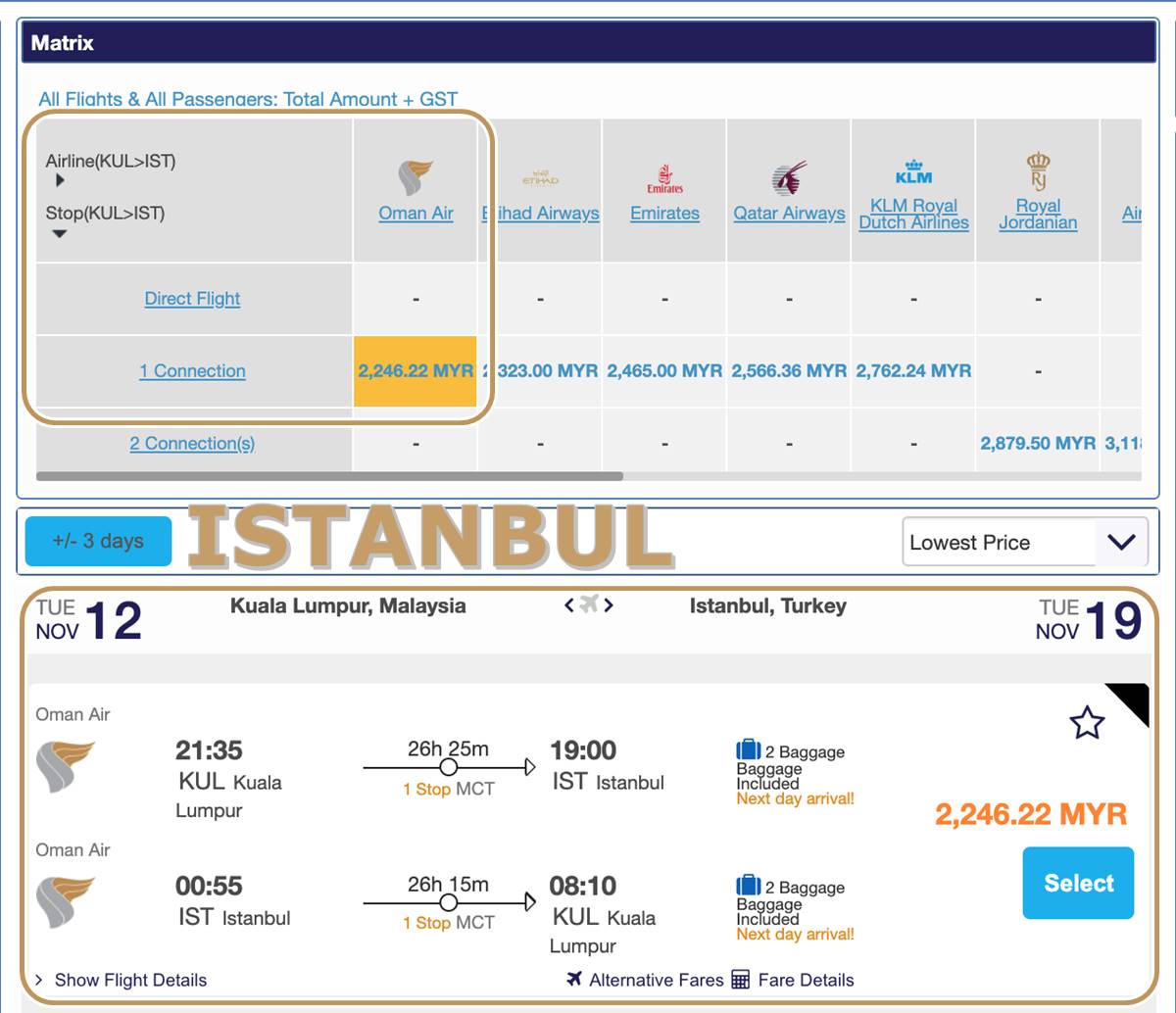1176x1013 pixels.
Task: Click the Etihad Airways logo in the matrix
Action: coord(540,179)
